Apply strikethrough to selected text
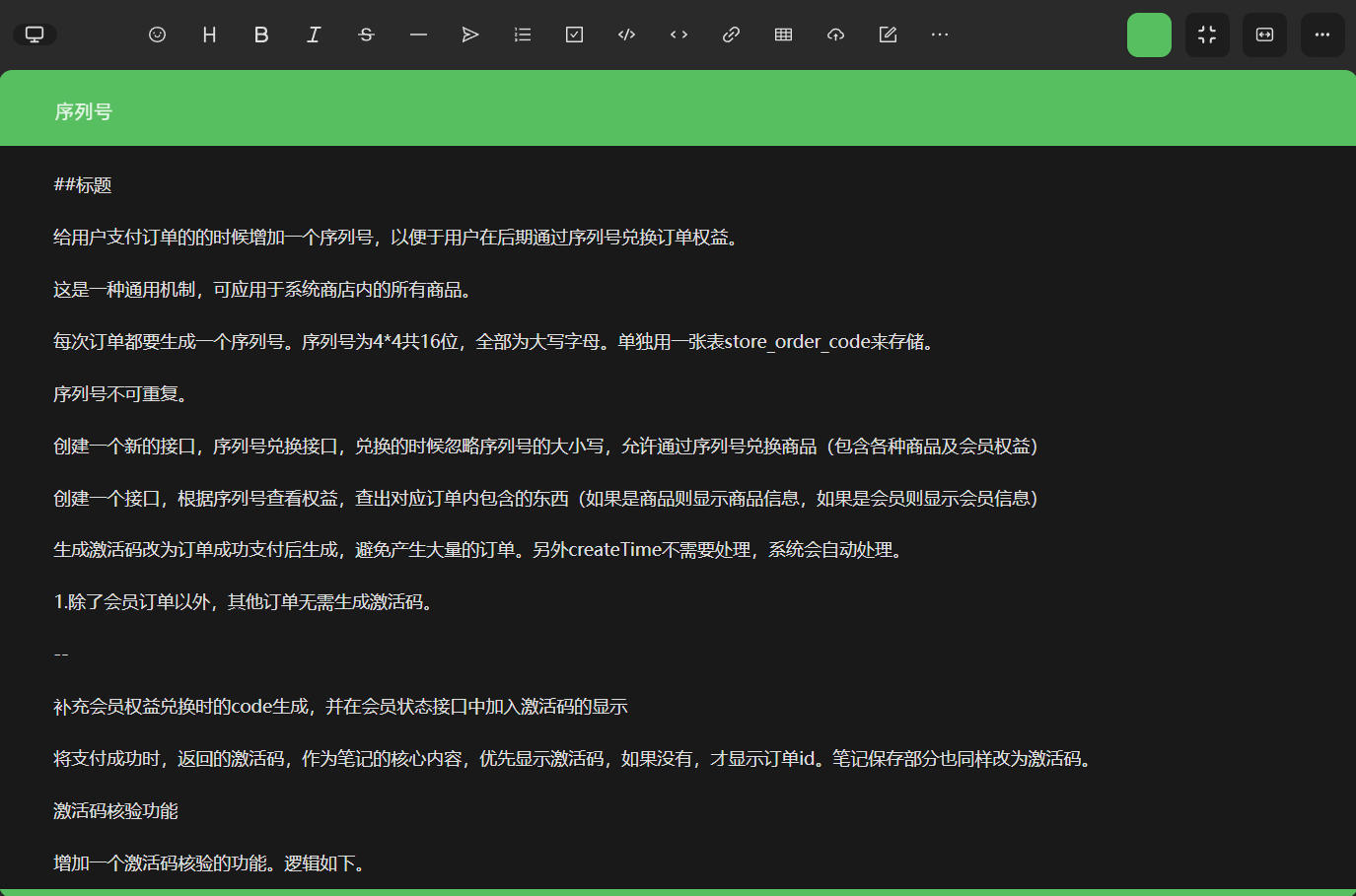This screenshot has width=1356, height=896. pos(366,34)
